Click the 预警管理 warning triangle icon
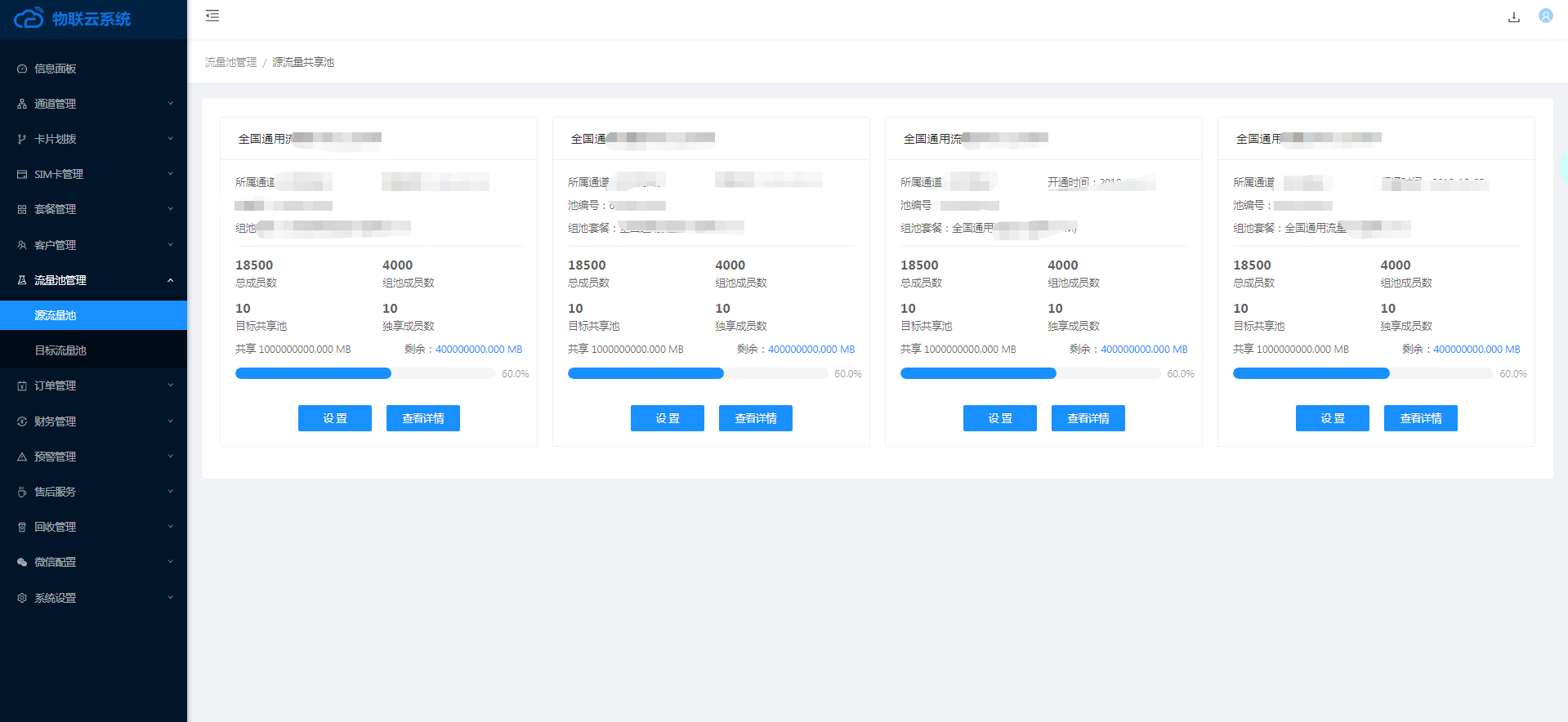The height and width of the screenshot is (722, 1568). [22, 457]
